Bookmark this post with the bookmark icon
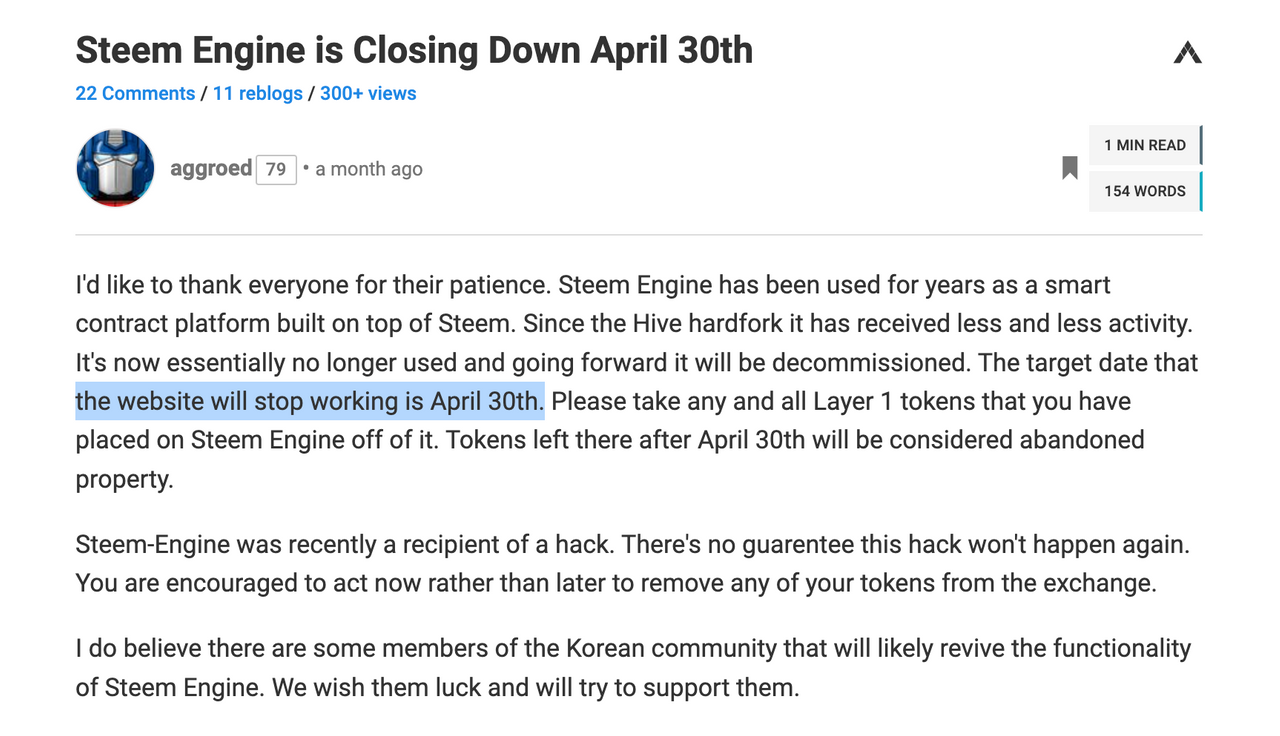 pyautogui.click(x=1070, y=168)
